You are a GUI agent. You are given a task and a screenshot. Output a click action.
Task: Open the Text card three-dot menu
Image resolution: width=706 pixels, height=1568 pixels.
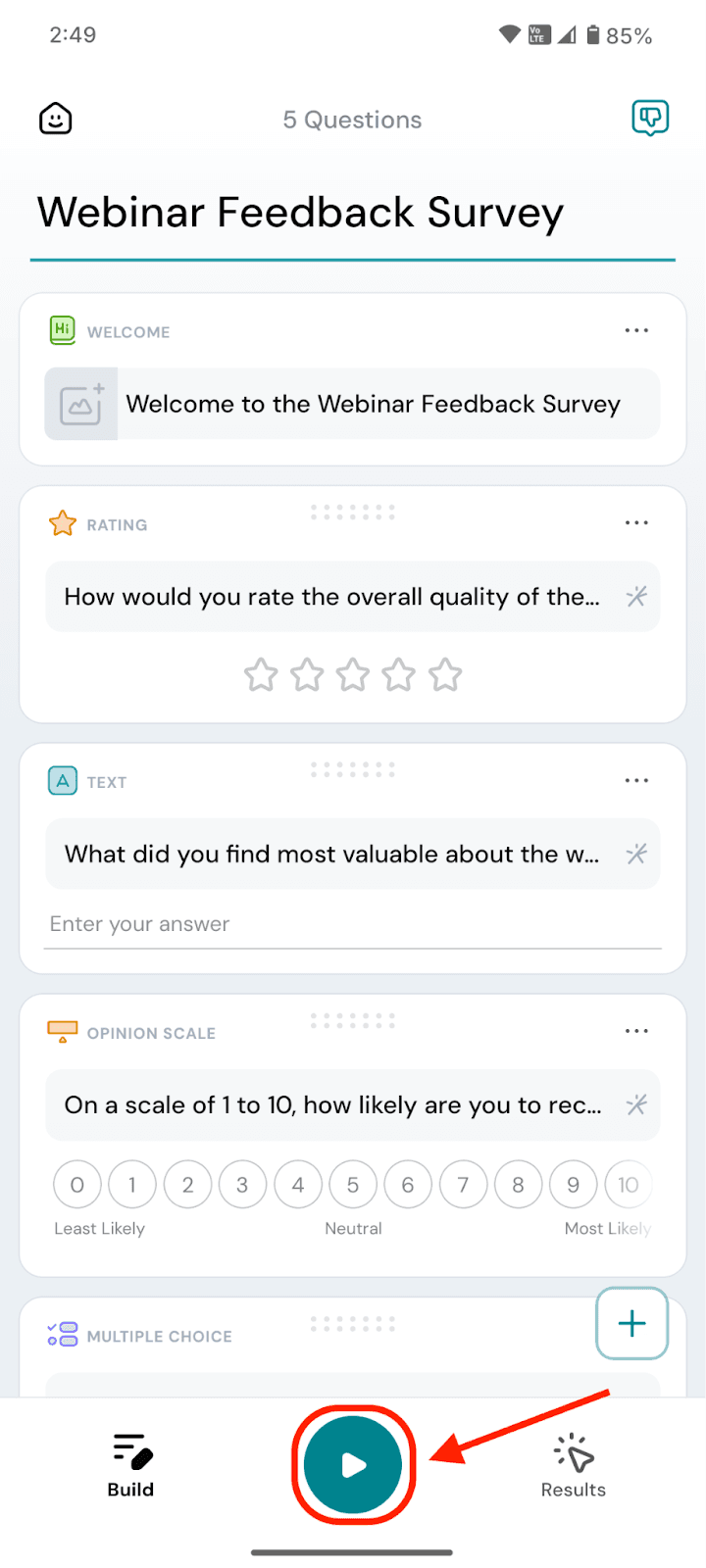tap(636, 781)
